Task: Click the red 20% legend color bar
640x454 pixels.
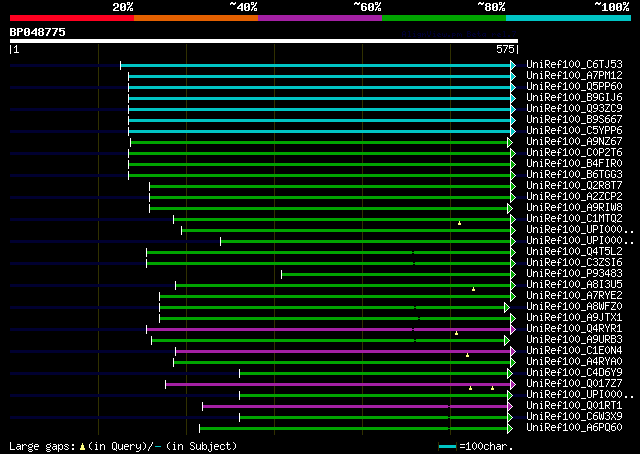Action: (x=72, y=18)
